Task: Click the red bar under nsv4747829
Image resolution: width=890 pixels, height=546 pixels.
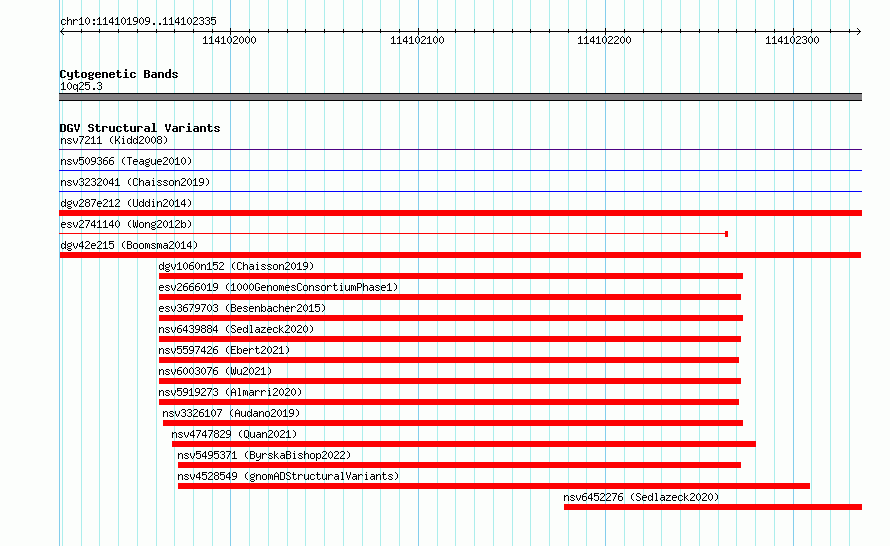Action: 464,444
